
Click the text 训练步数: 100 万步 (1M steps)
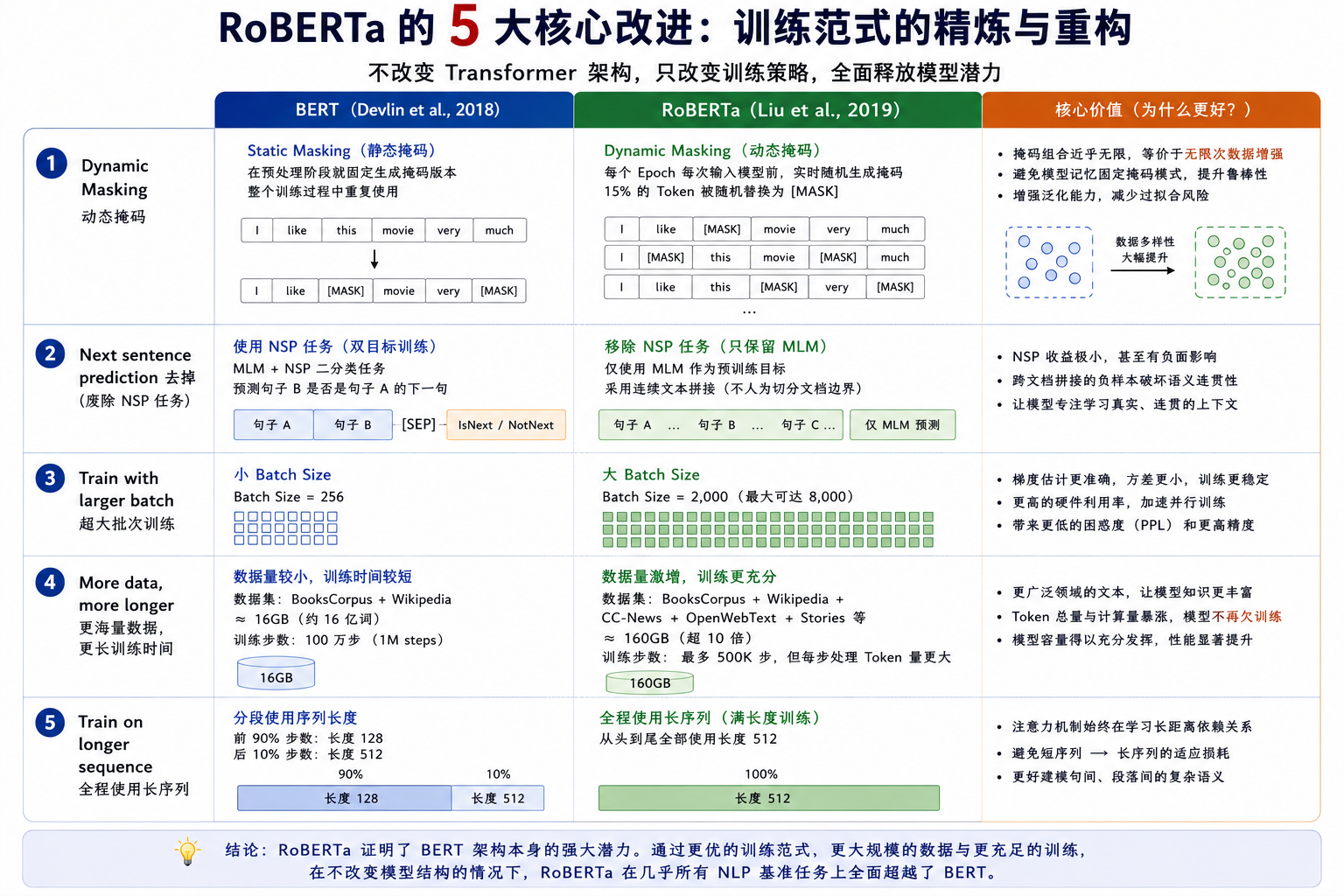pos(341,640)
